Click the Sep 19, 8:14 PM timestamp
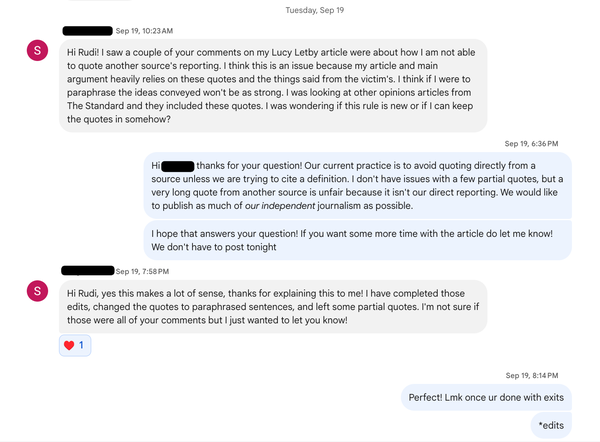 coord(531,375)
